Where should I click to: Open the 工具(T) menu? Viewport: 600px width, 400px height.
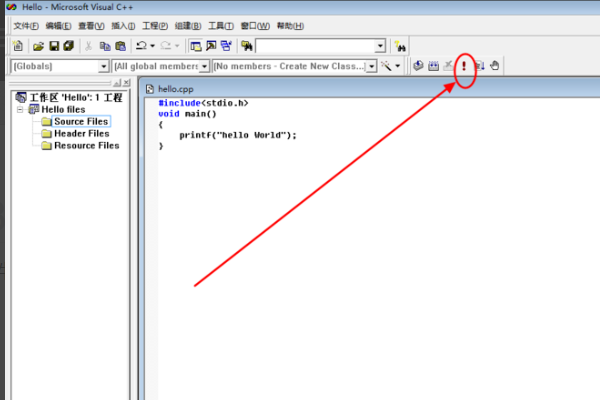click(x=221, y=26)
